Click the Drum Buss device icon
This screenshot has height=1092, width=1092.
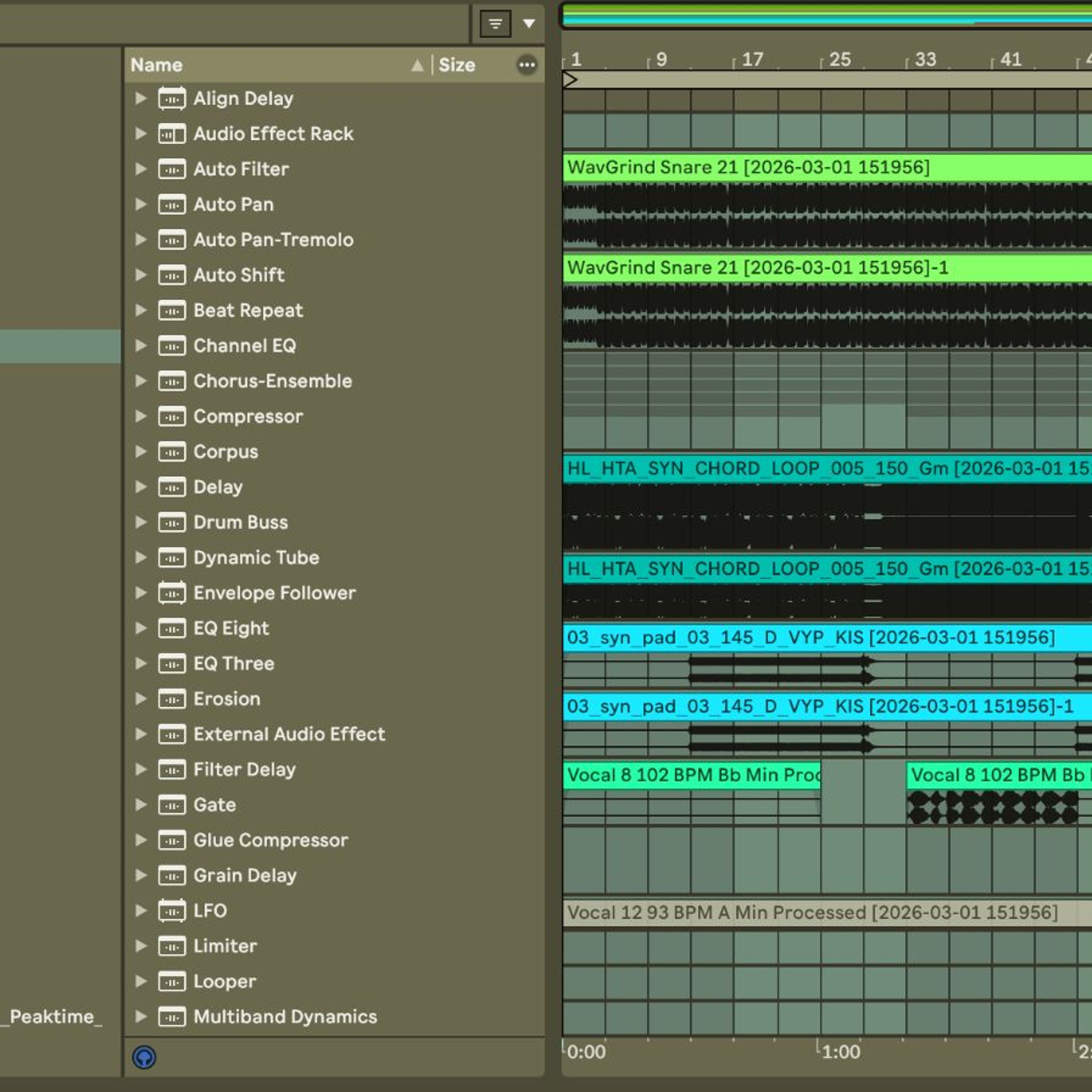tap(172, 522)
